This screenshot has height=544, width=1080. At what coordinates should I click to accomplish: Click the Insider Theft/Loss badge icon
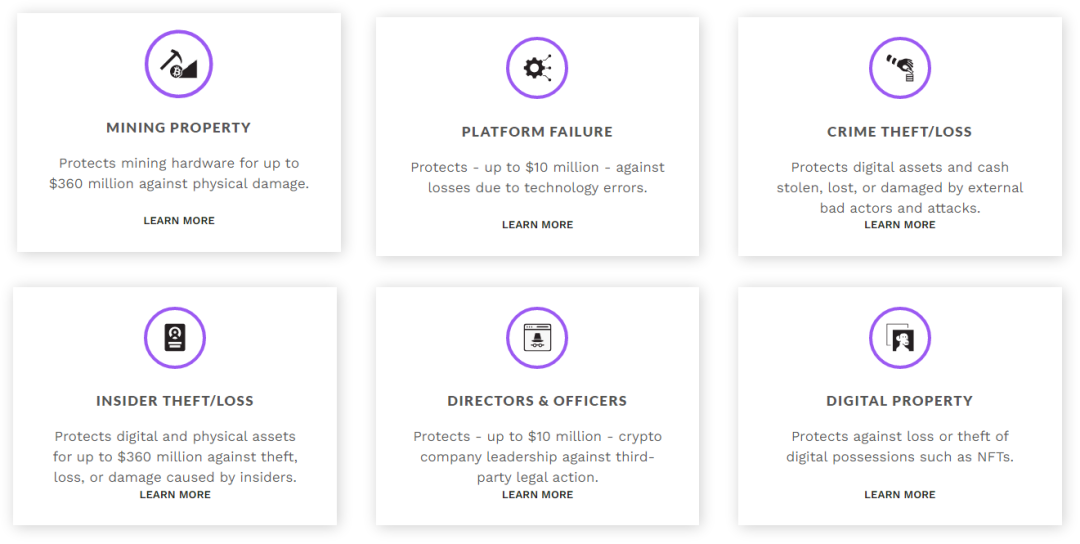click(175, 337)
